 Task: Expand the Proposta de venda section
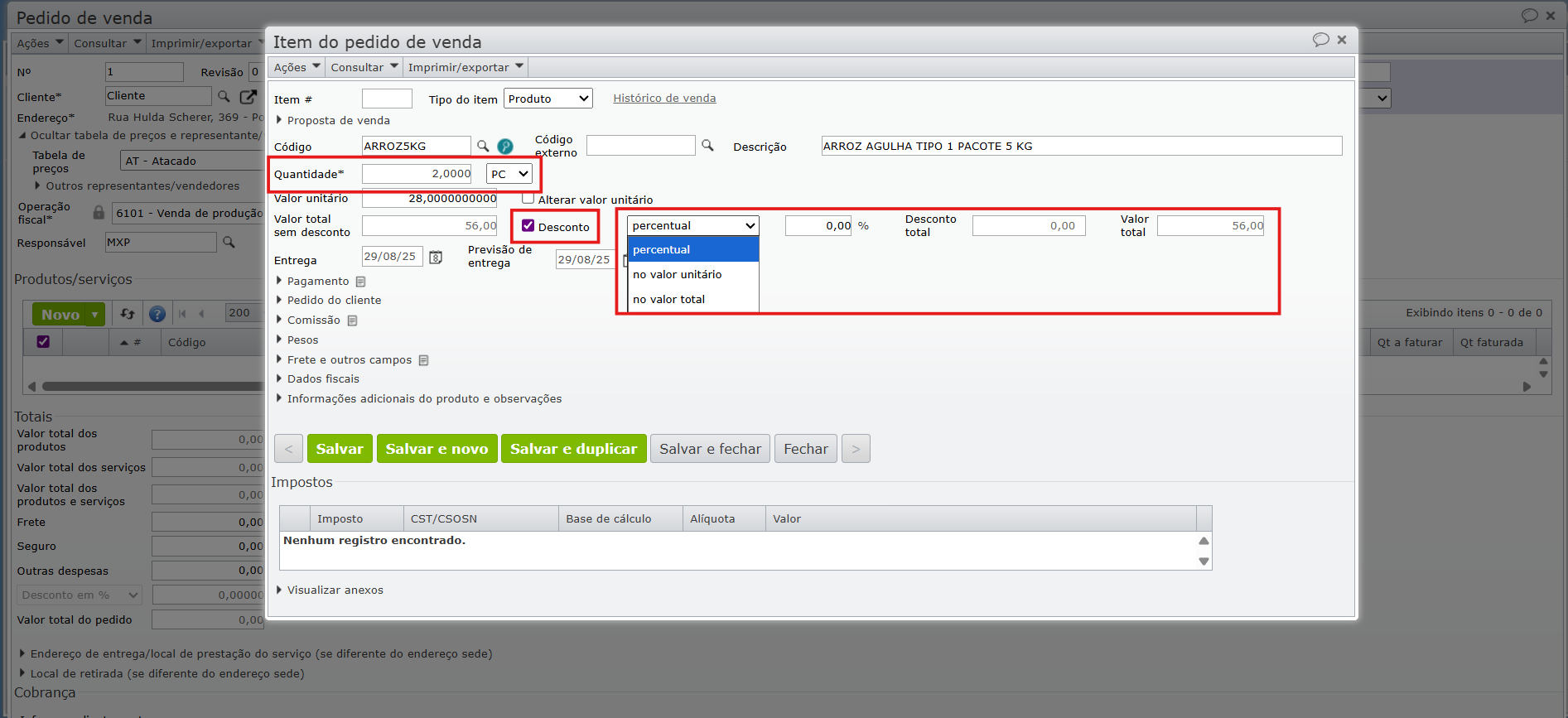click(332, 120)
